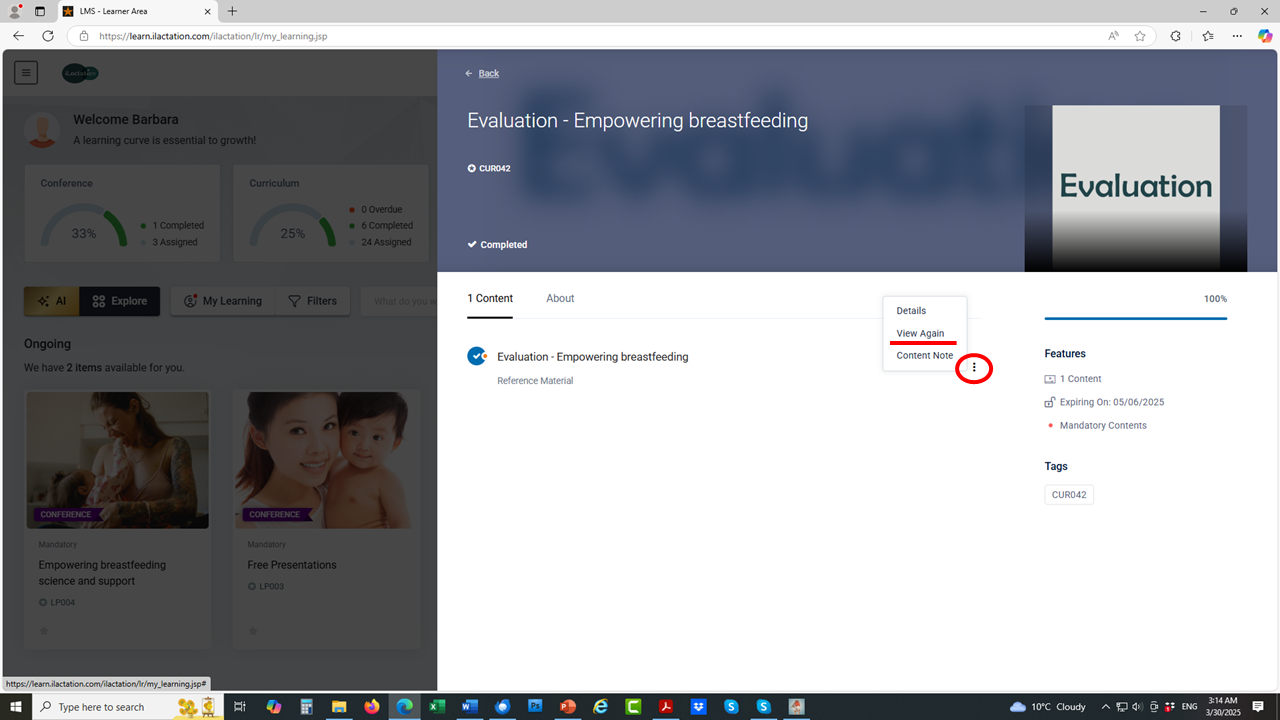This screenshot has width=1280, height=720.
Task: Open the My Learning button
Action: click(x=223, y=301)
